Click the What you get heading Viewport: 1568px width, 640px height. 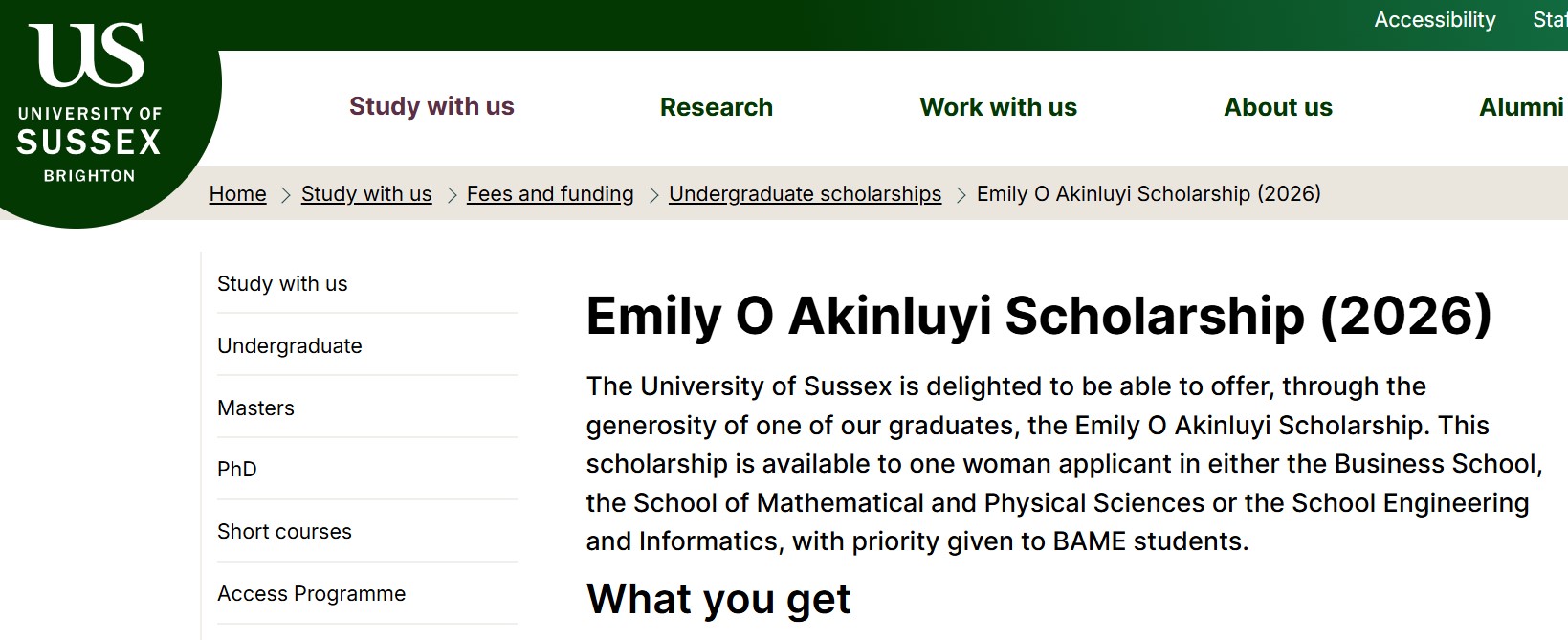718,599
